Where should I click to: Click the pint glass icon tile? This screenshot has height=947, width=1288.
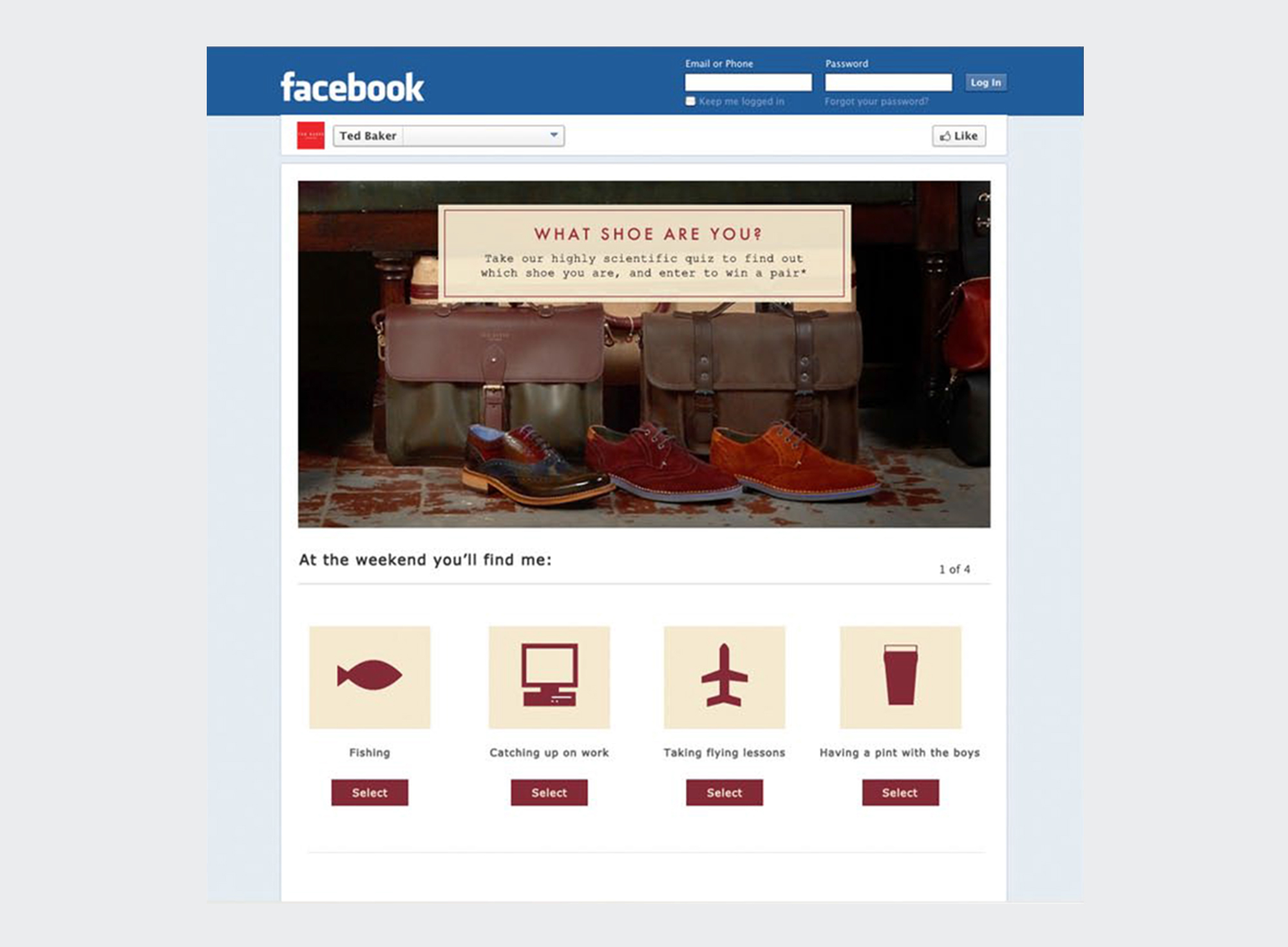click(900, 677)
